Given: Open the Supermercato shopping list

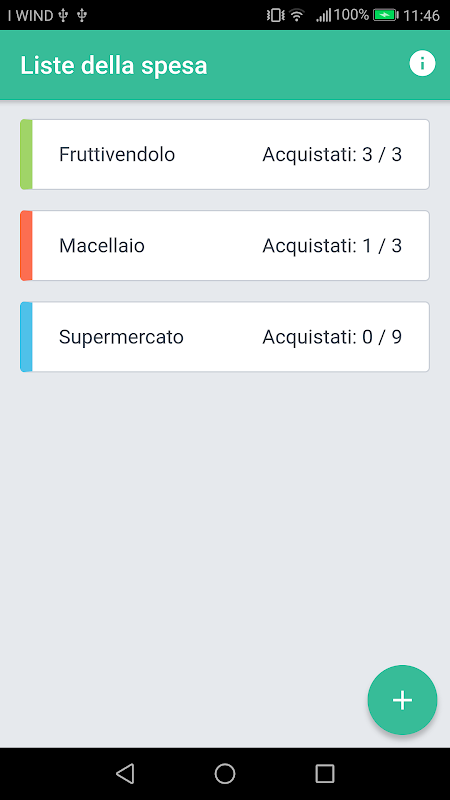Looking at the screenshot, I should (224, 337).
